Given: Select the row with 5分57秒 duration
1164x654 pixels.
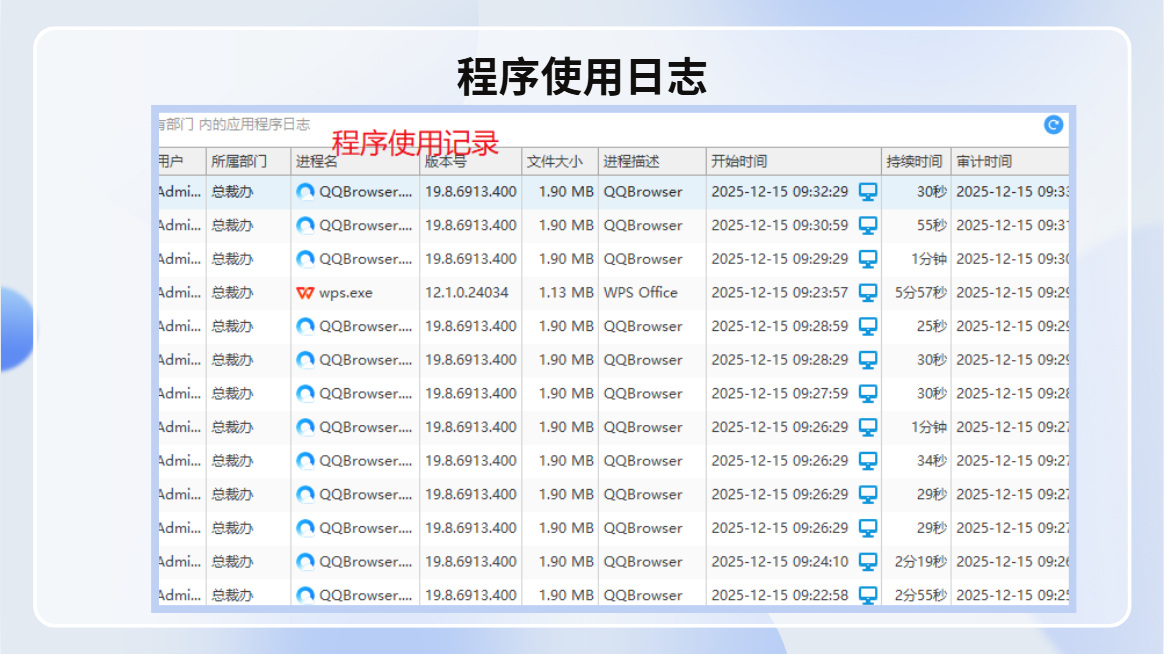Looking at the screenshot, I should [613, 292].
